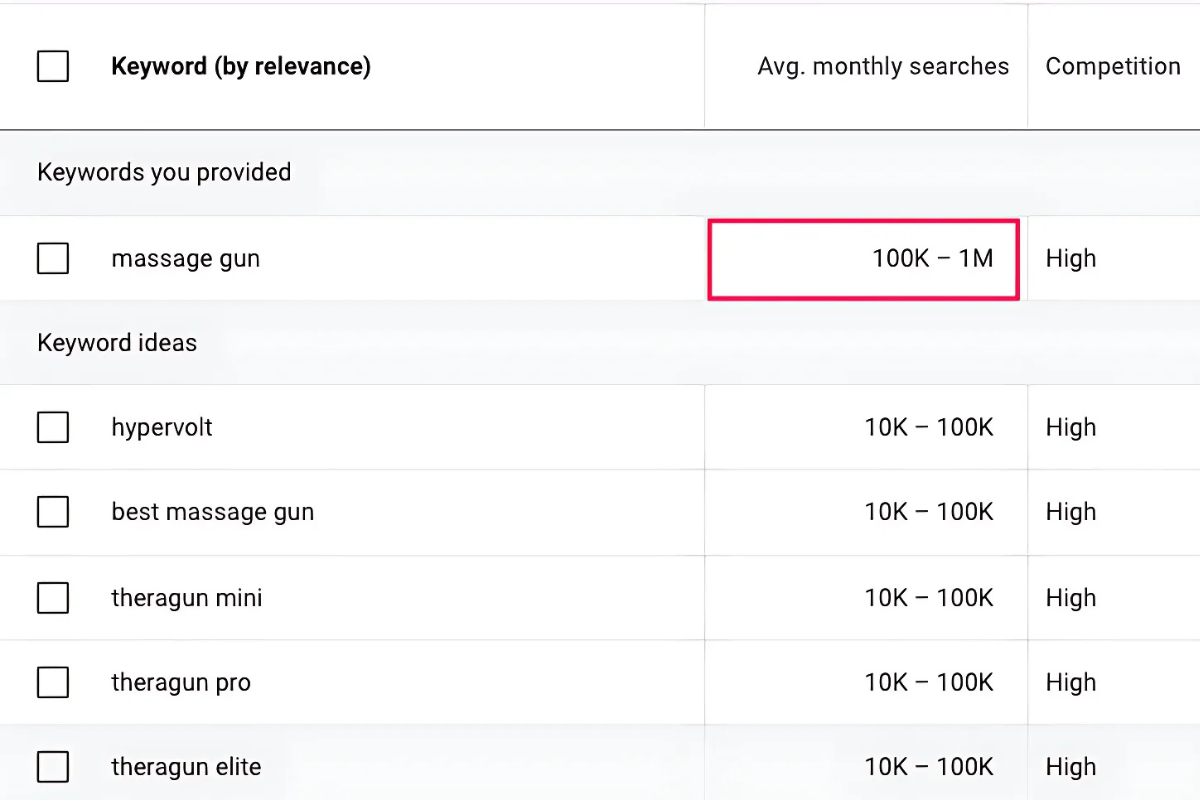
Task: Check the theragun mini row box
Action: [x=53, y=598]
